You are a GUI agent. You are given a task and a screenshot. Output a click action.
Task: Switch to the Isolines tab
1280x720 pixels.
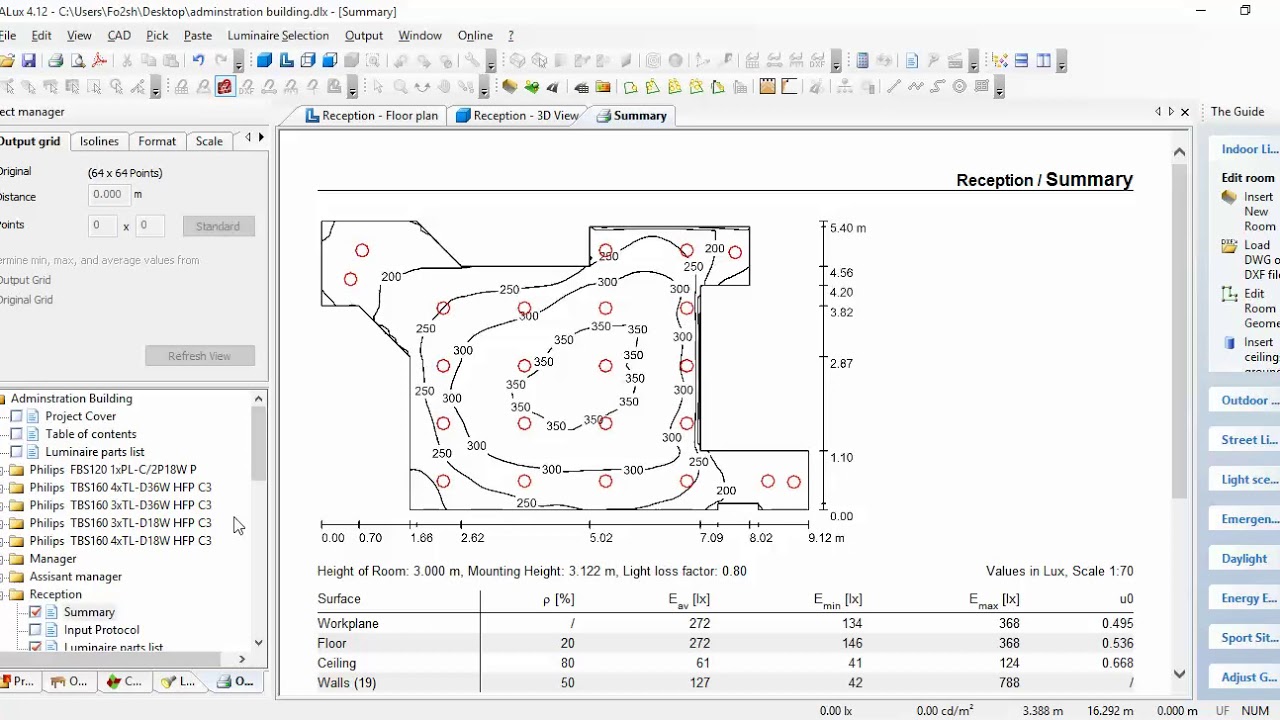99,141
